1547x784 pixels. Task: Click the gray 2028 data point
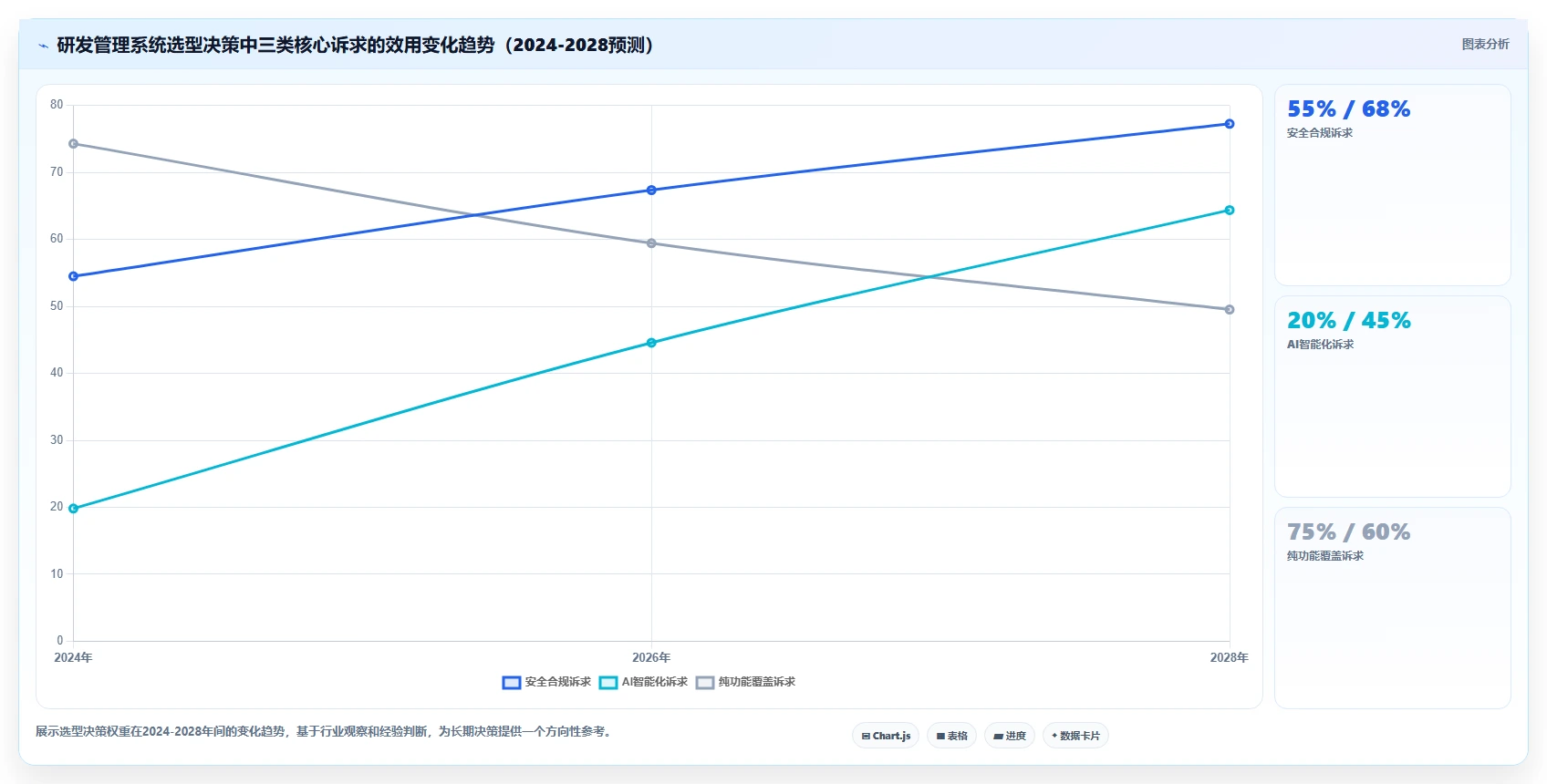click(x=1230, y=310)
